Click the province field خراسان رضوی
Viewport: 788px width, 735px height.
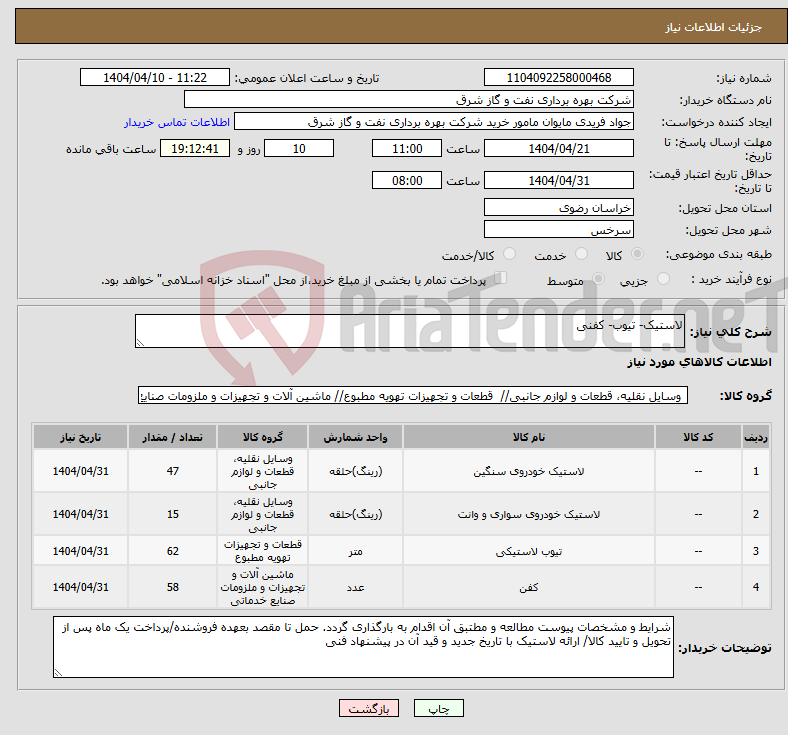(558, 207)
